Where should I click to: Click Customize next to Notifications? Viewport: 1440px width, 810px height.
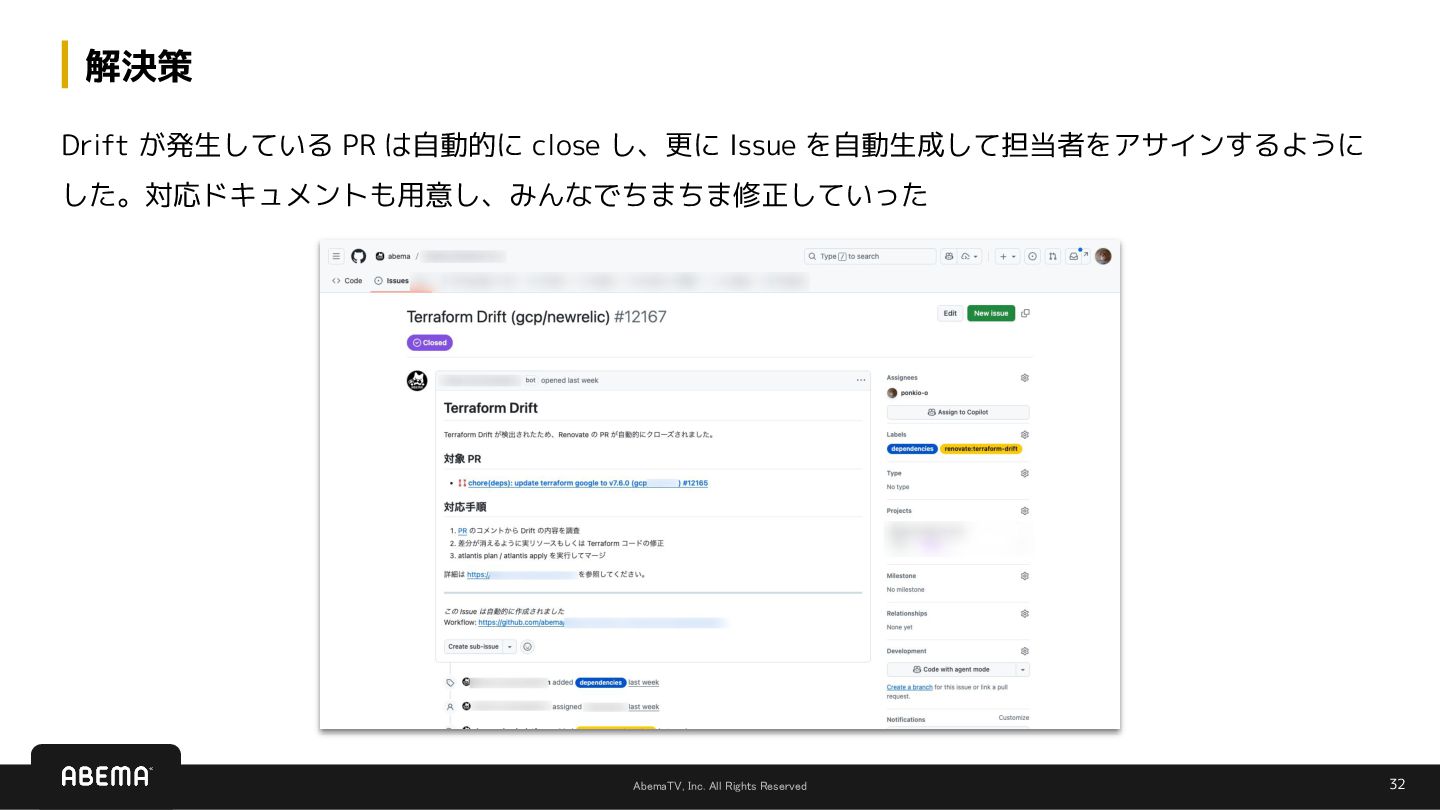pos(1013,718)
